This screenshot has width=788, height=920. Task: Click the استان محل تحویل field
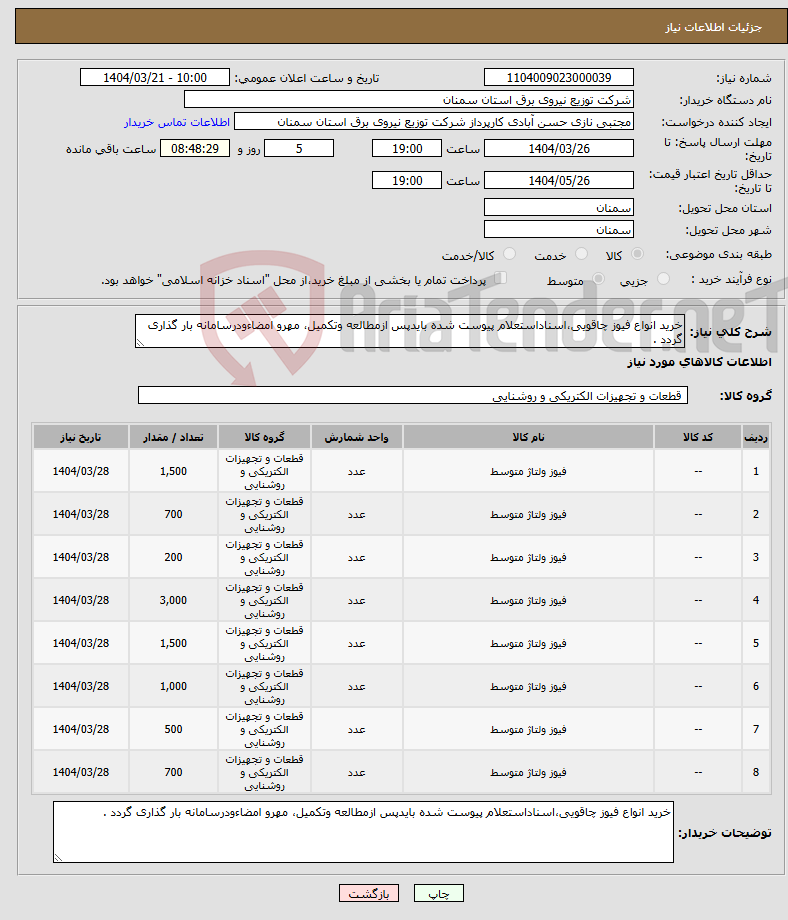tap(559, 208)
